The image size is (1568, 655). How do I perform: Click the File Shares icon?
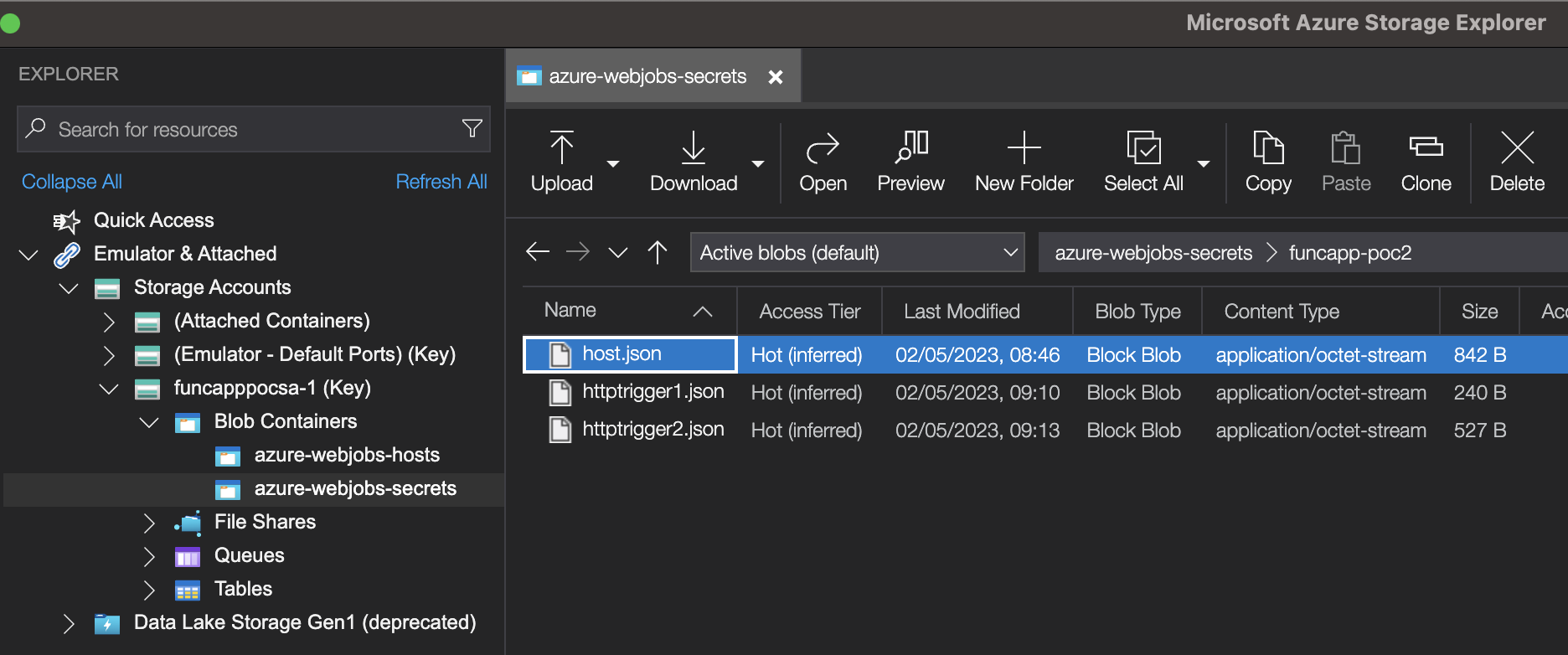tap(188, 523)
